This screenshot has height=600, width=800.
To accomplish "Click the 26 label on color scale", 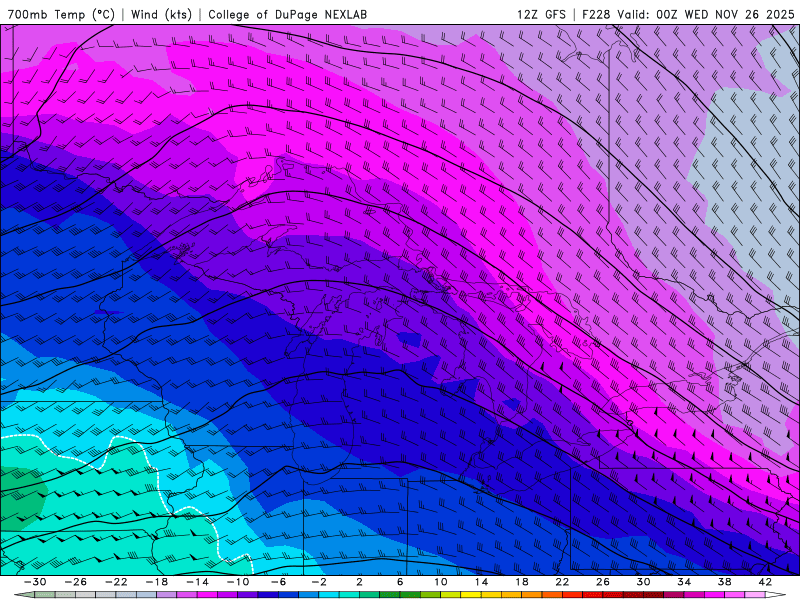I will [x=603, y=582].
